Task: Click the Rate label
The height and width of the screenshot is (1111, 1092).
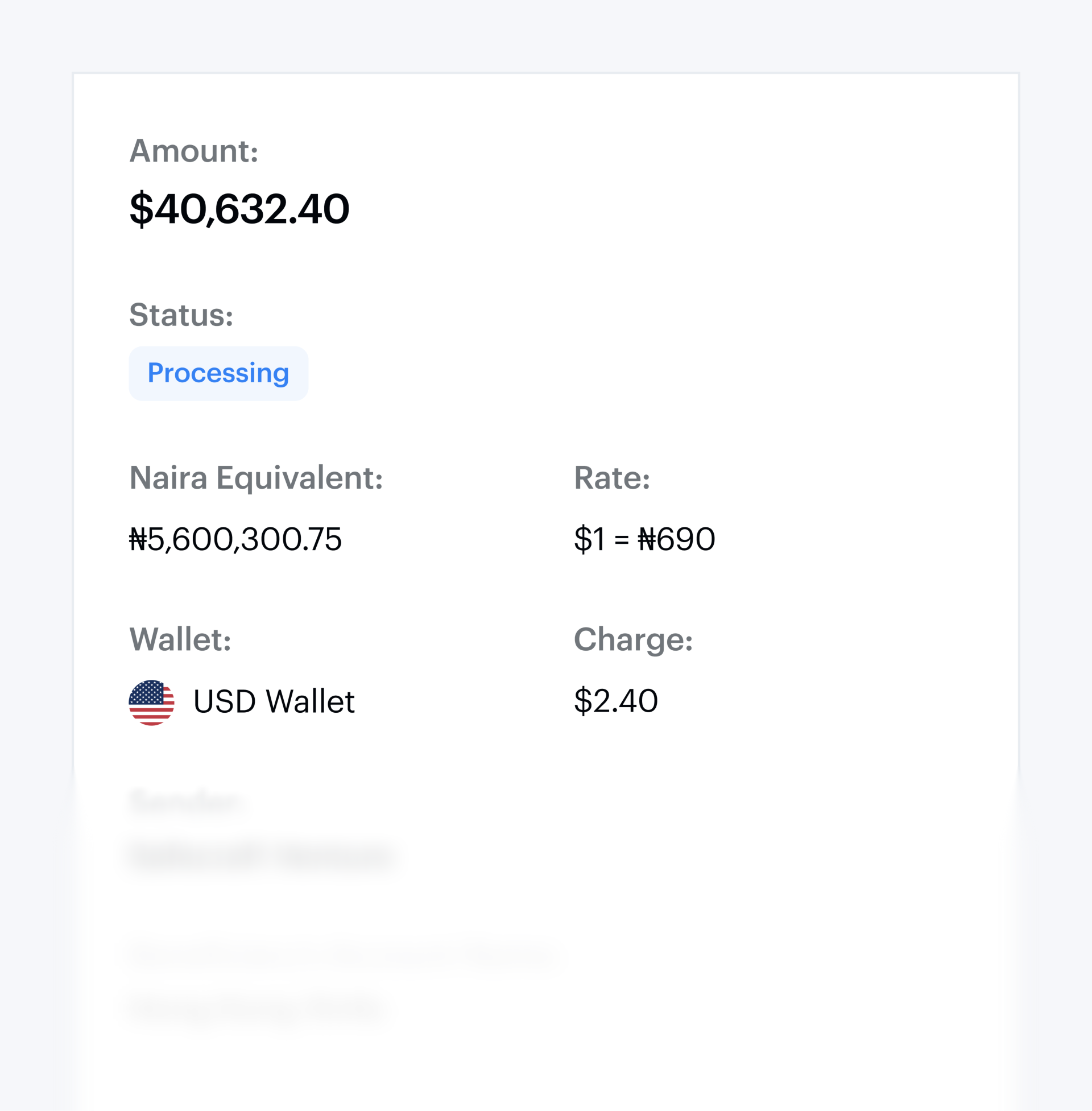Action: [x=612, y=478]
